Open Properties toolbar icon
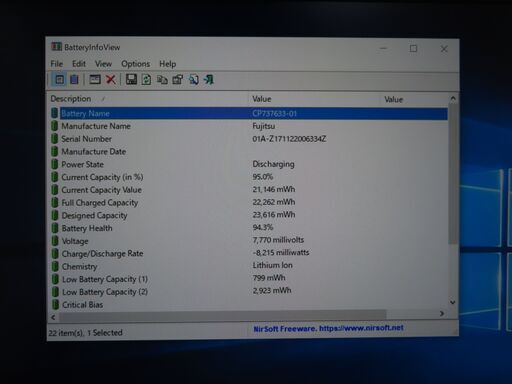This screenshot has width=512, height=384. 177,79
